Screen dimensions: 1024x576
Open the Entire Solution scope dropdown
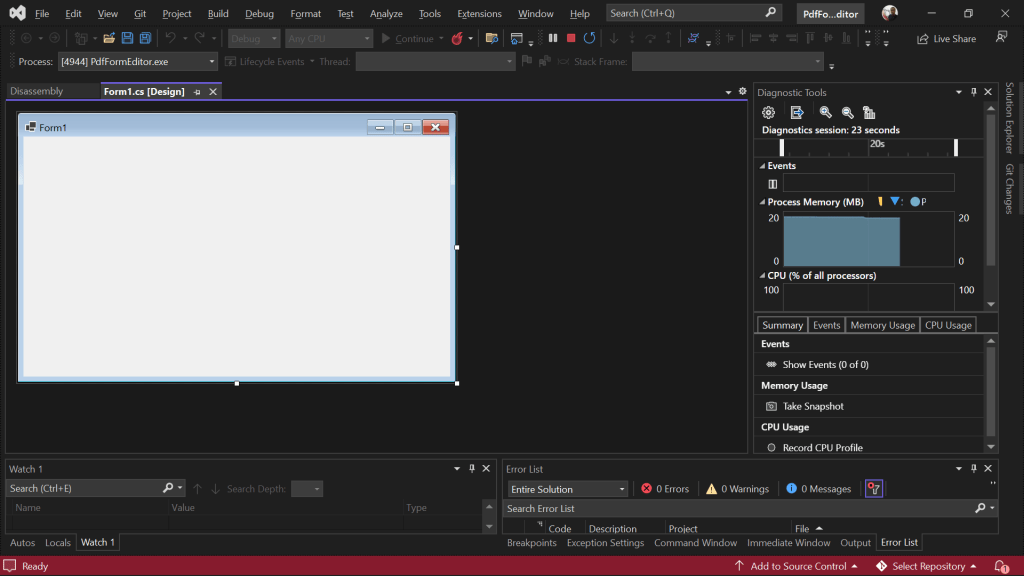click(x=567, y=488)
